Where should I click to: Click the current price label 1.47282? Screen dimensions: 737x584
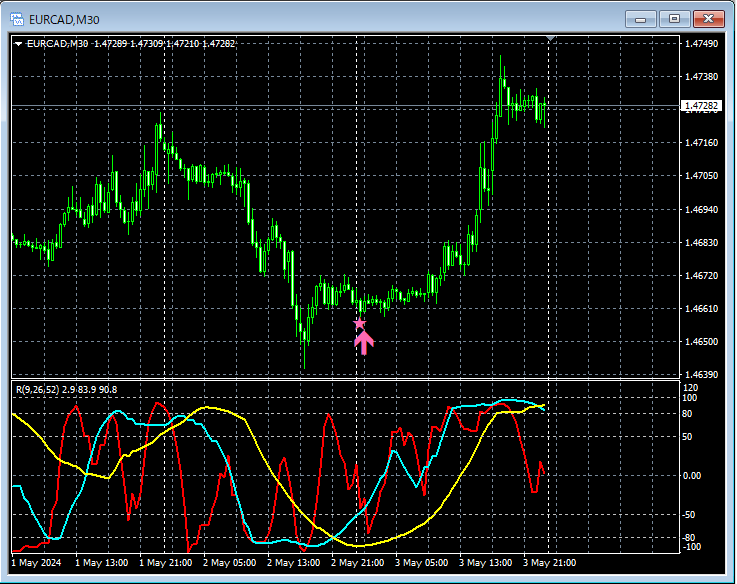pos(700,106)
